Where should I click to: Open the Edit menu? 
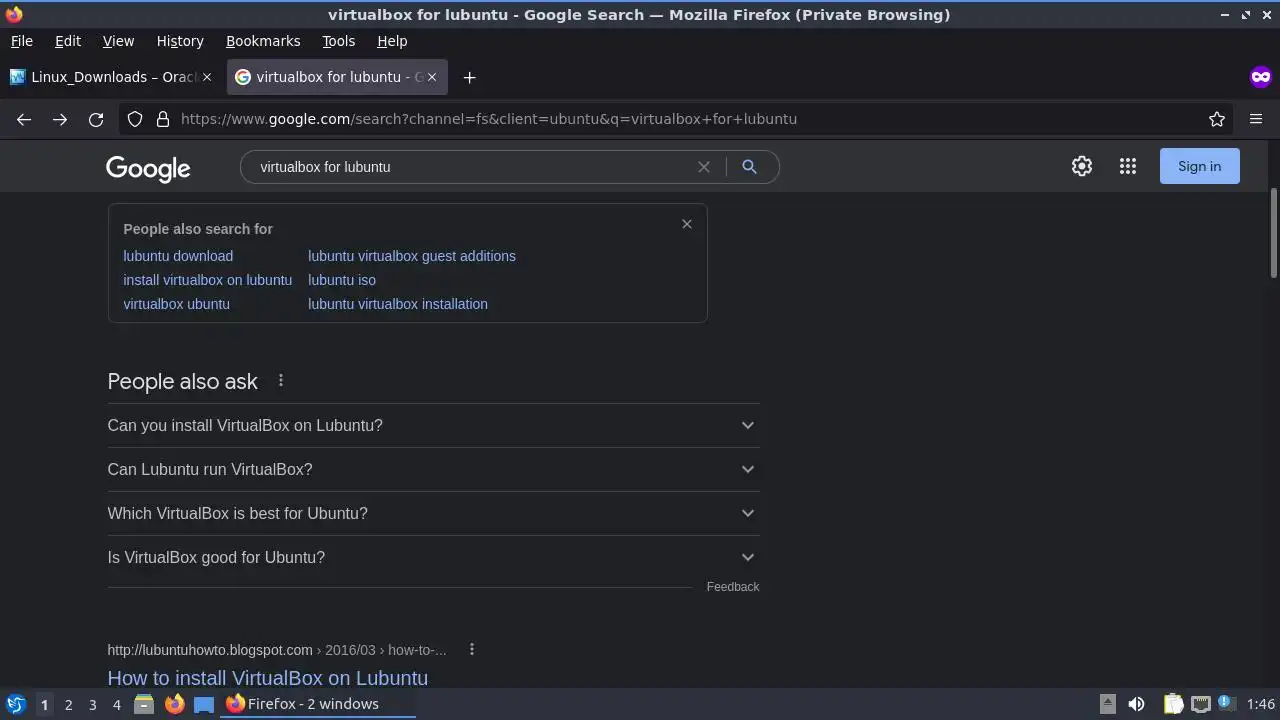click(x=67, y=41)
